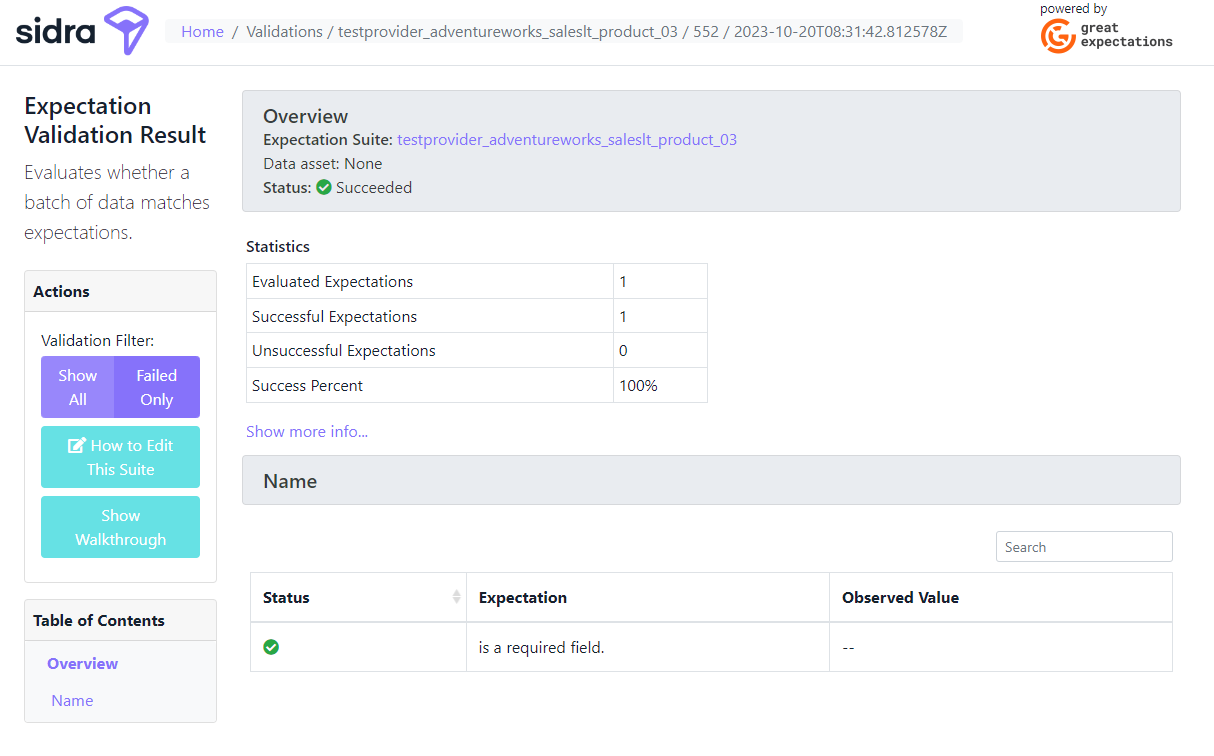Expand Show more info link

[x=307, y=432]
